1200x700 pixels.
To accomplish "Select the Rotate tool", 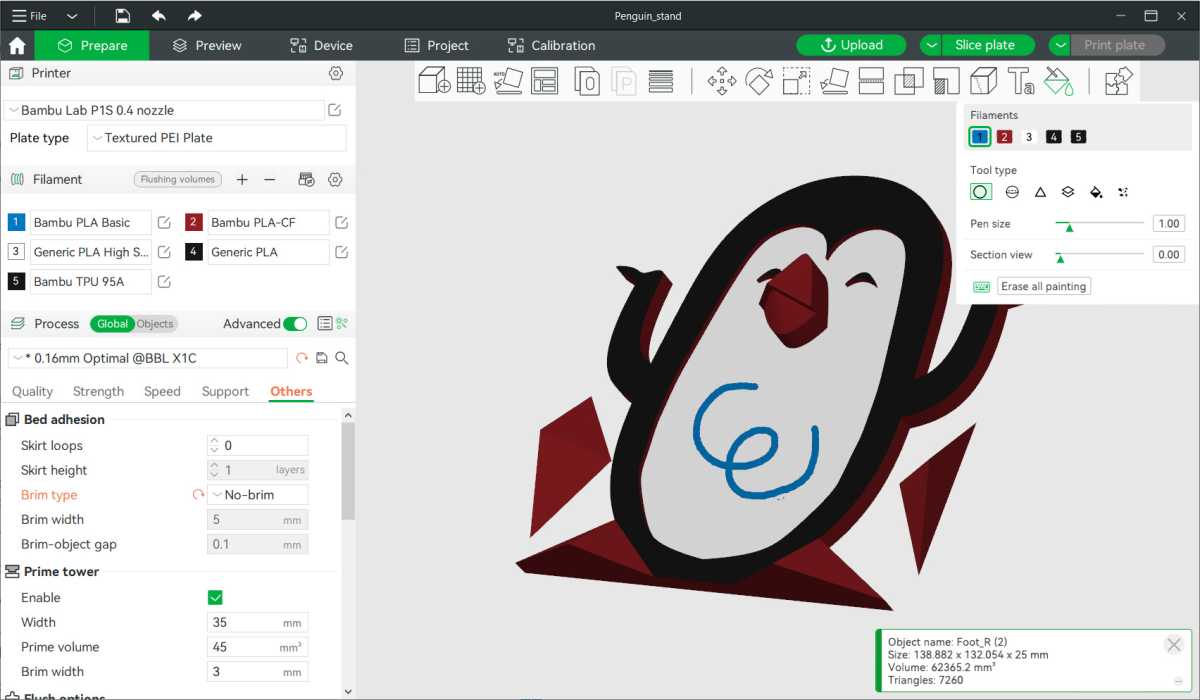I will [x=759, y=81].
